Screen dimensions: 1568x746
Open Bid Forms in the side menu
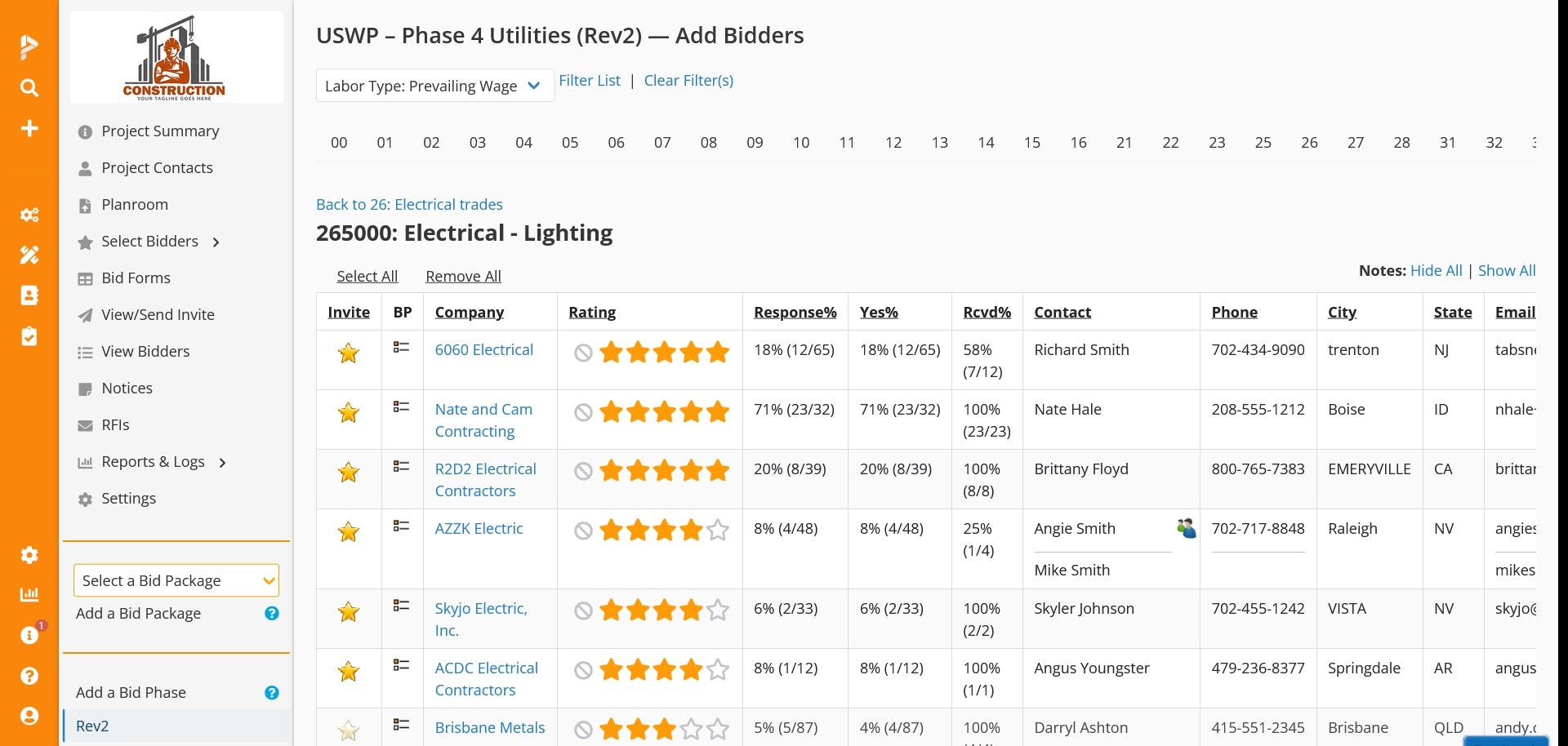pos(136,278)
